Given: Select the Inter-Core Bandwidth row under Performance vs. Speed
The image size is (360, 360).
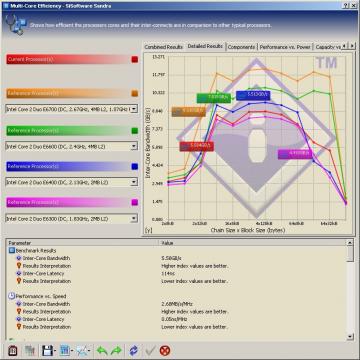Looking at the screenshot, I should [177, 304].
